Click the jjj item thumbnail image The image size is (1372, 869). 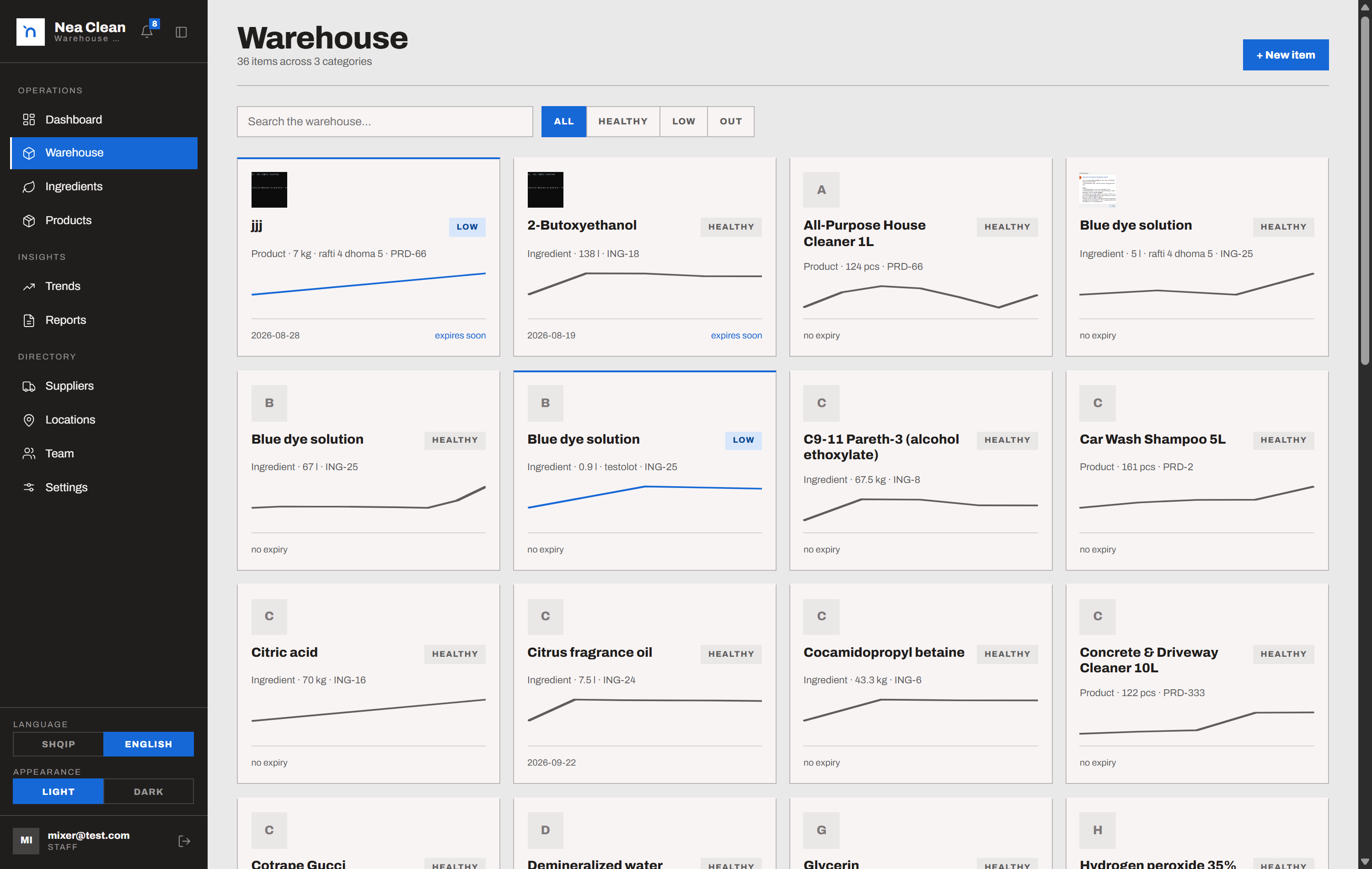tap(269, 190)
